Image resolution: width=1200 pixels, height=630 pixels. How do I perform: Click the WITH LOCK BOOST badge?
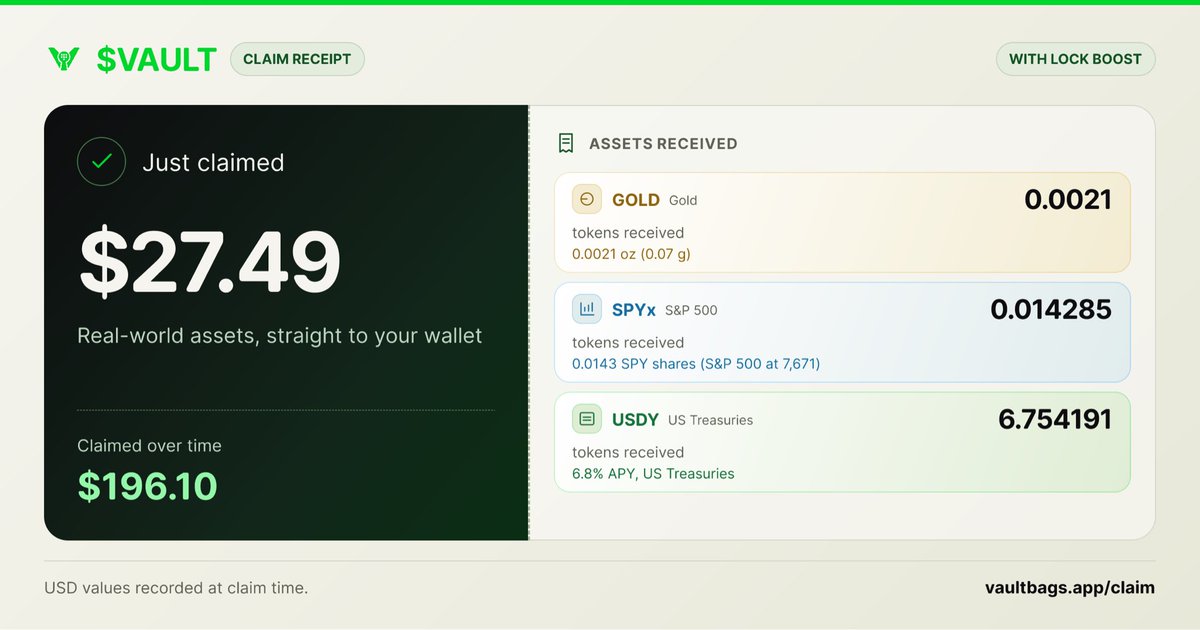click(1075, 59)
